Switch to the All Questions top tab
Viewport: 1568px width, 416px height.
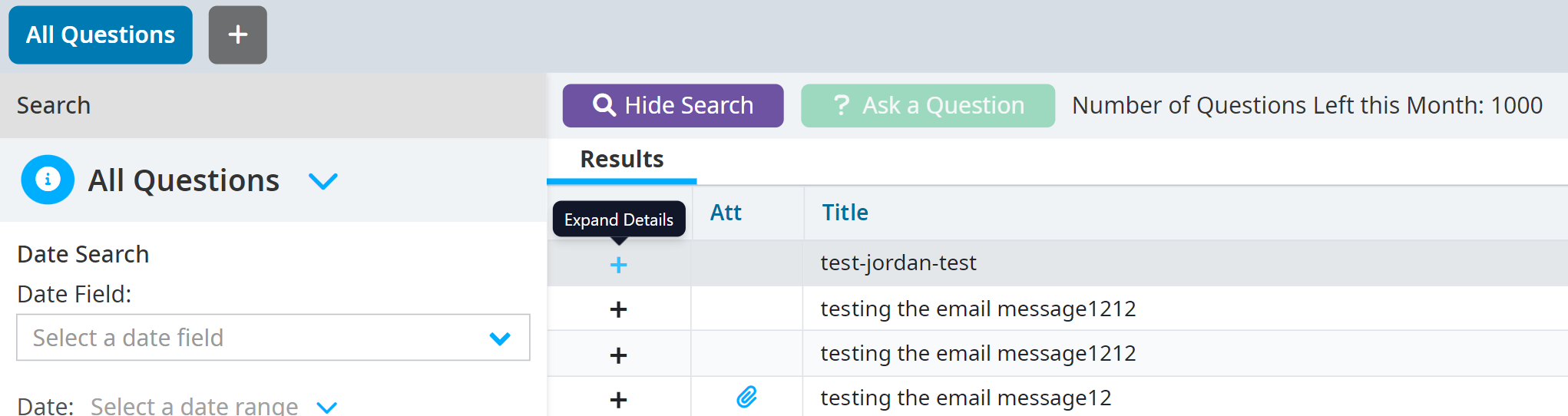(101, 35)
